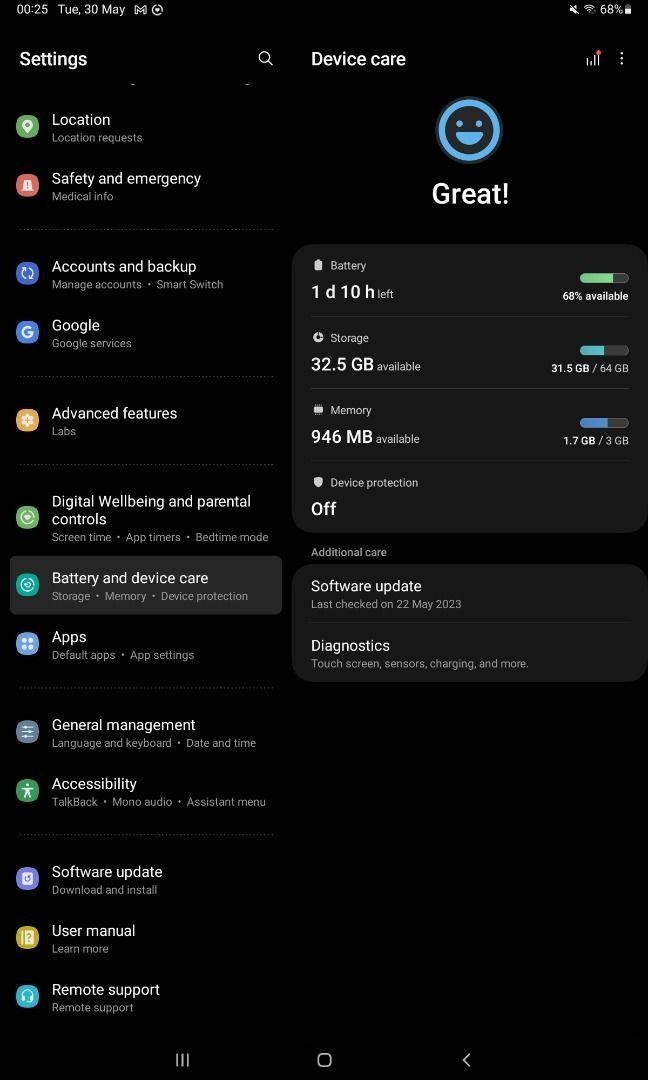Open the care report bar-chart icon
This screenshot has width=648, height=1080.
click(593, 59)
